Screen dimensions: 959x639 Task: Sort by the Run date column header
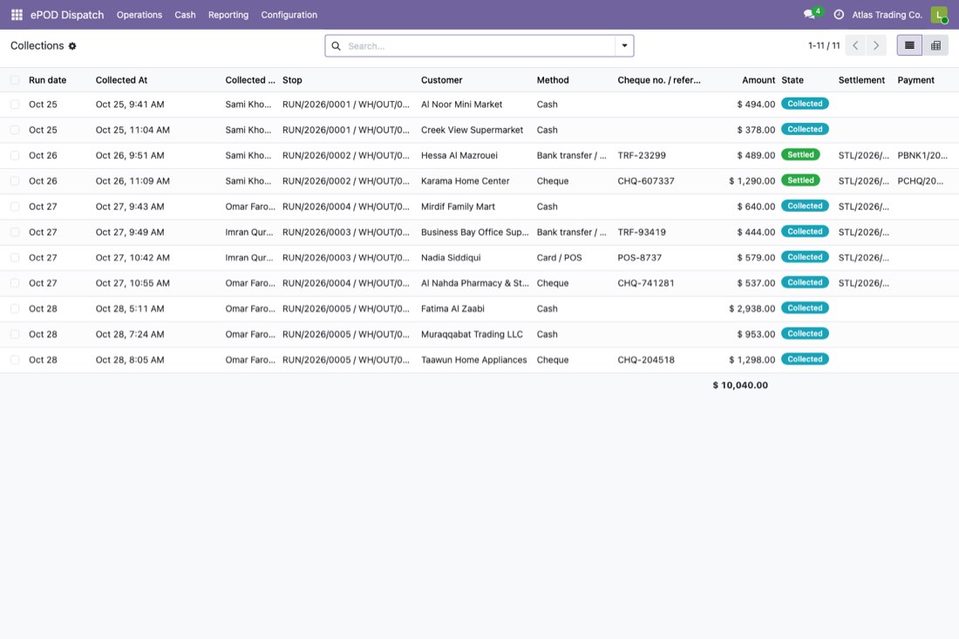[x=48, y=80]
